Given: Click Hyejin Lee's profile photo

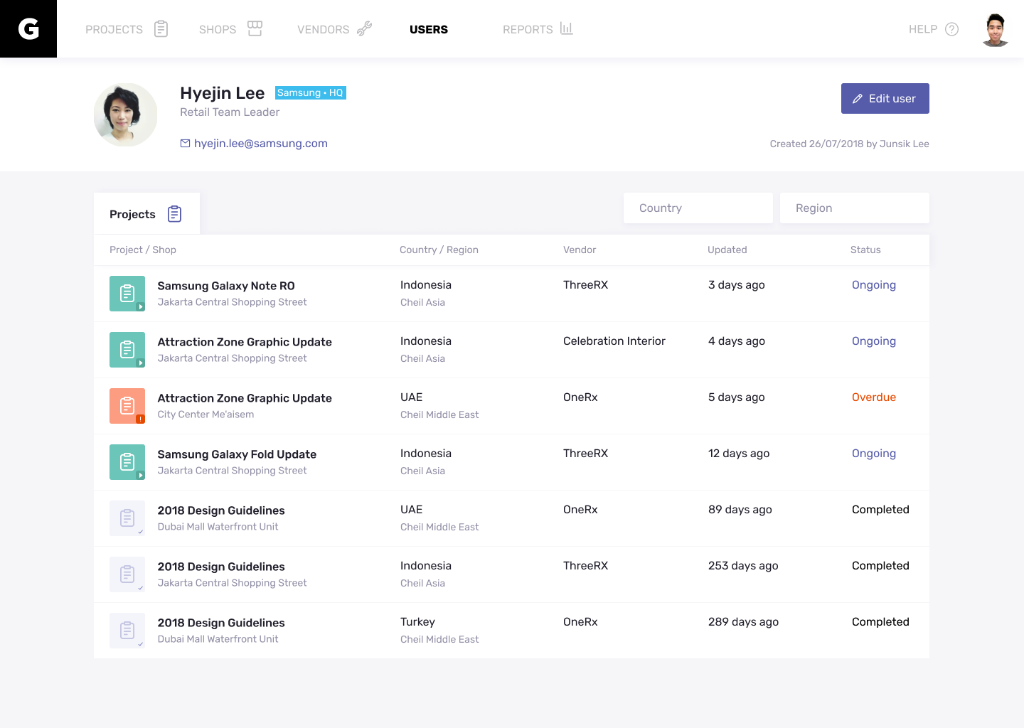Looking at the screenshot, I should (x=125, y=115).
